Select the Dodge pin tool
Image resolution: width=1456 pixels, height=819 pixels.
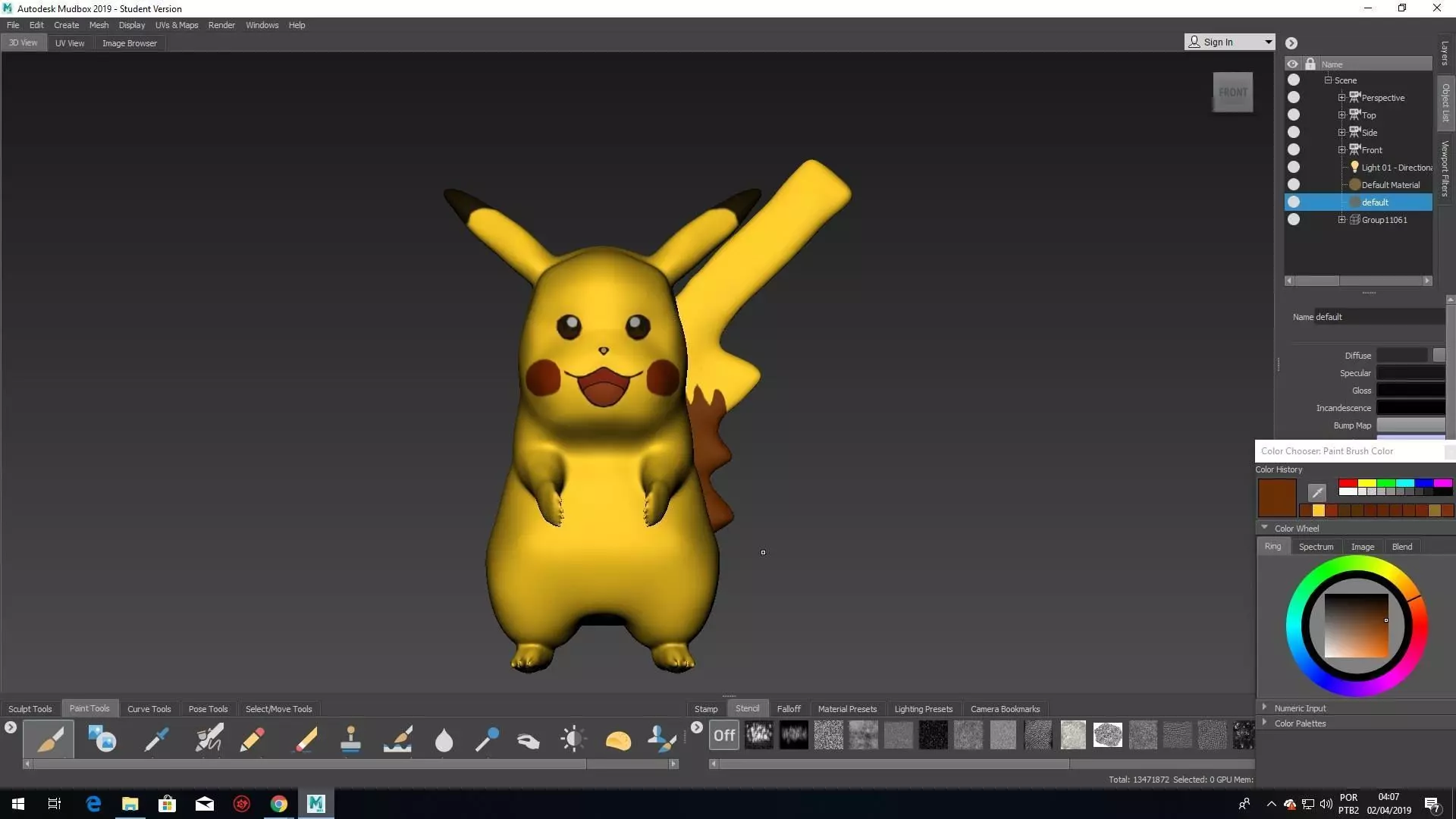(x=487, y=738)
